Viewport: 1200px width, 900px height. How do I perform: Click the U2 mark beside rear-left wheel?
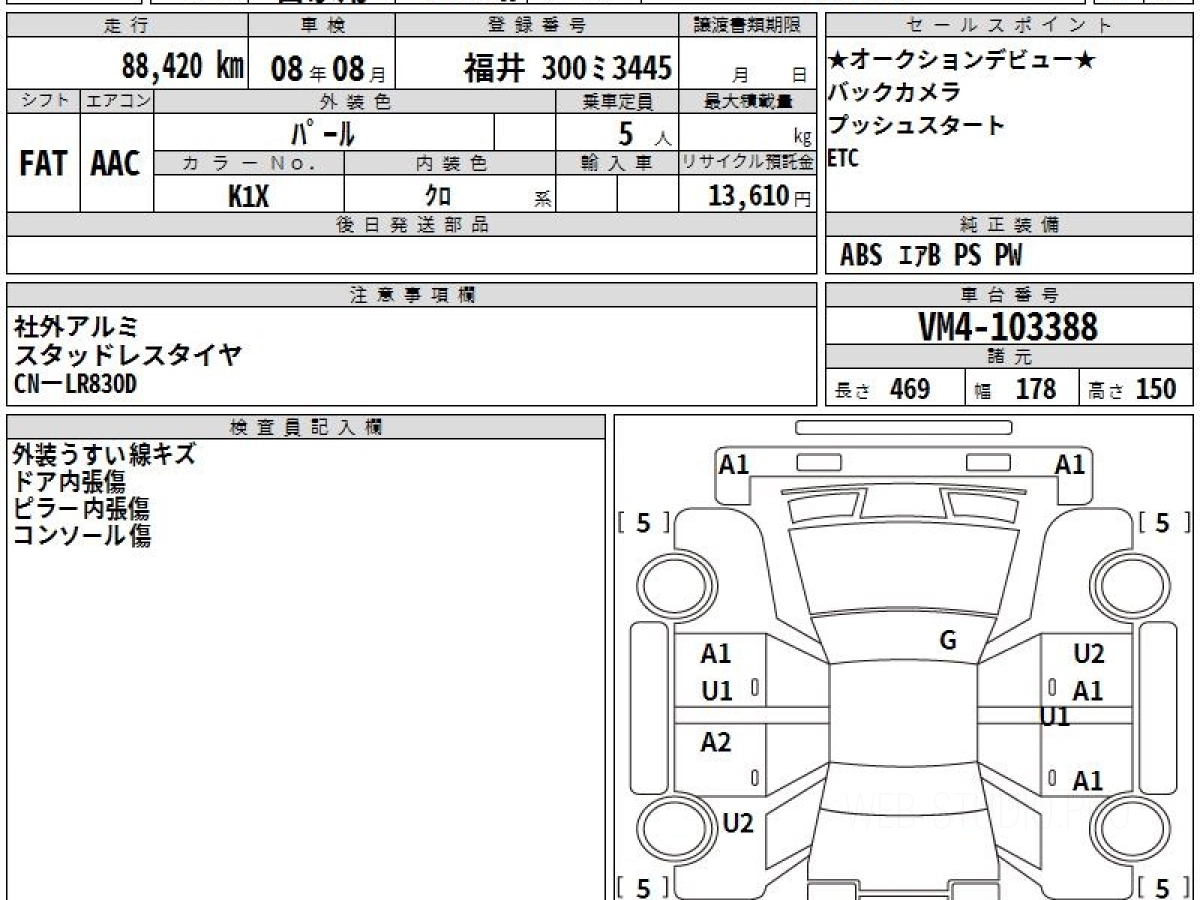pyautogui.click(x=737, y=823)
